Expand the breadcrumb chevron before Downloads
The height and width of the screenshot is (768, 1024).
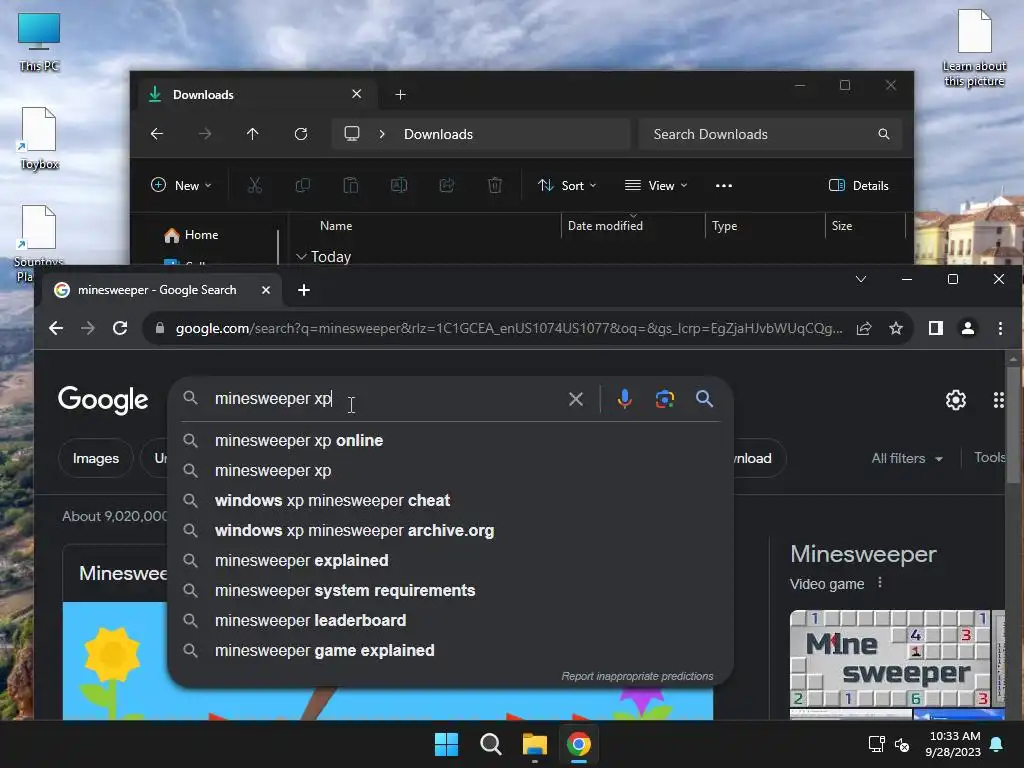click(x=382, y=134)
